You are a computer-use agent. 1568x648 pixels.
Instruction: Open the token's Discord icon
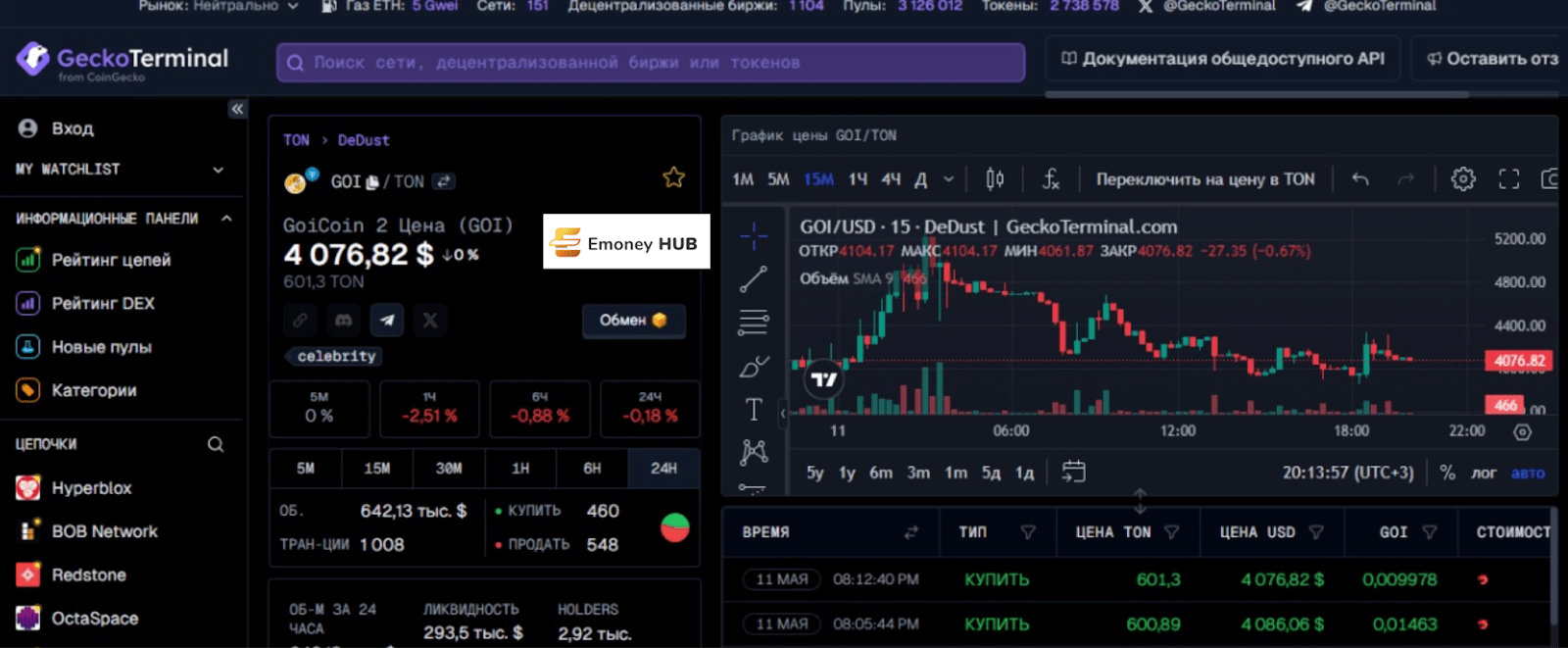[343, 320]
